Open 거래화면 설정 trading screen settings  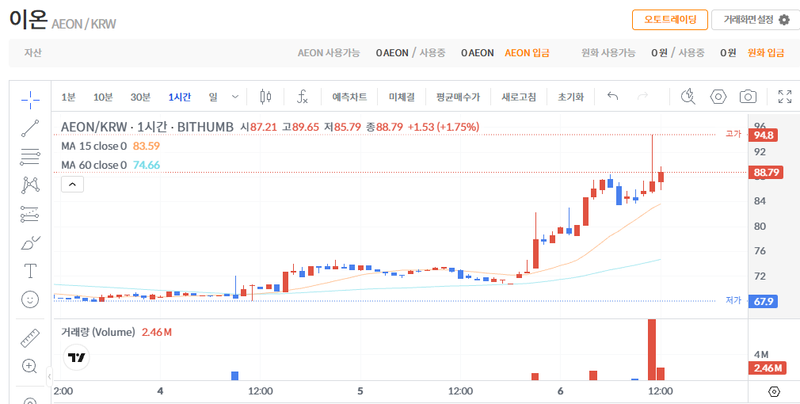pyautogui.click(x=756, y=20)
